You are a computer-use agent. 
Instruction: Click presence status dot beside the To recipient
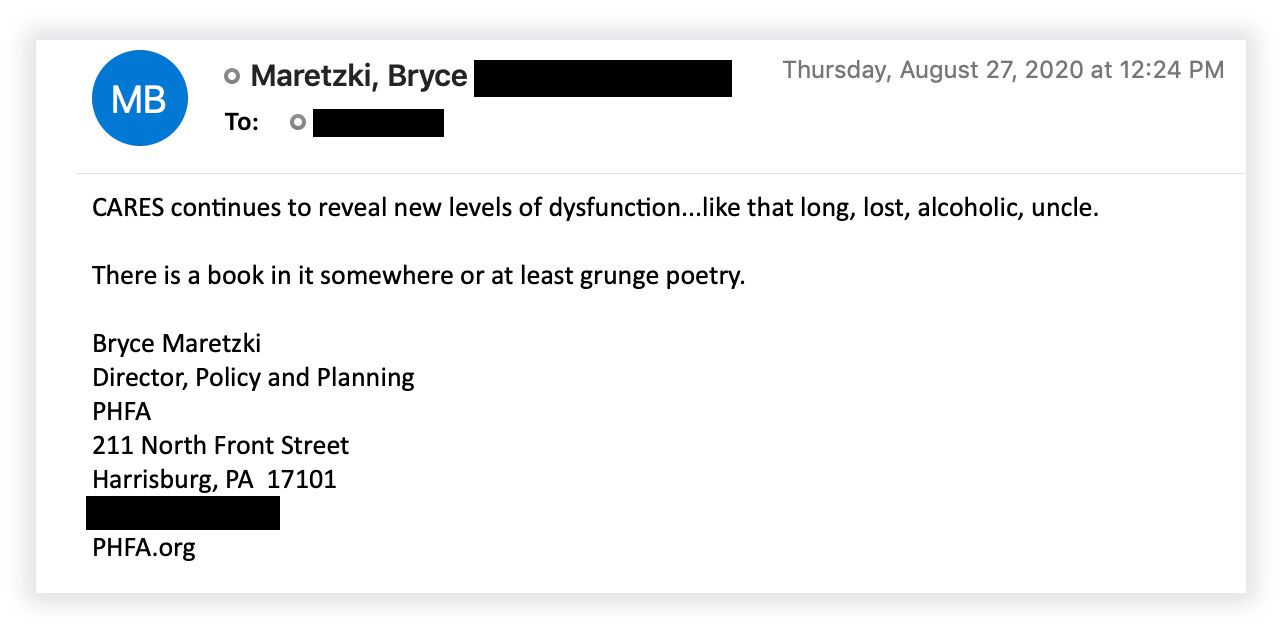[297, 123]
